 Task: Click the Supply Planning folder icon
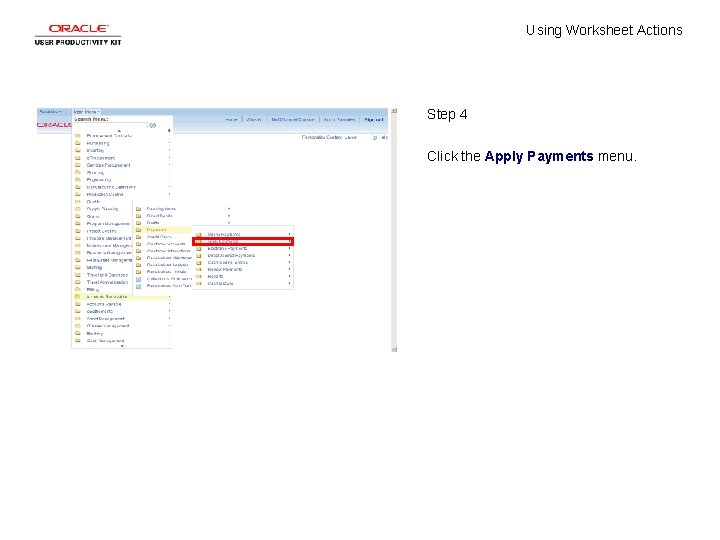78,209
